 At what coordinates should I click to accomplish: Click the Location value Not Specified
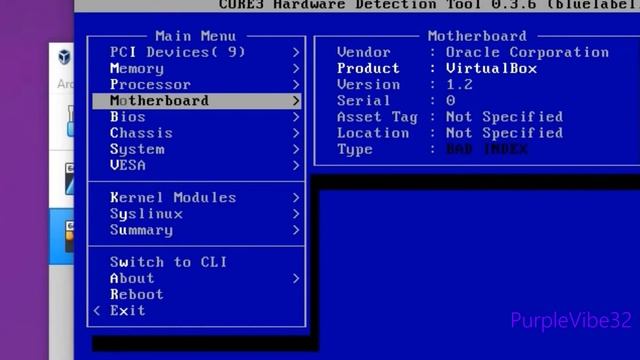(504, 133)
